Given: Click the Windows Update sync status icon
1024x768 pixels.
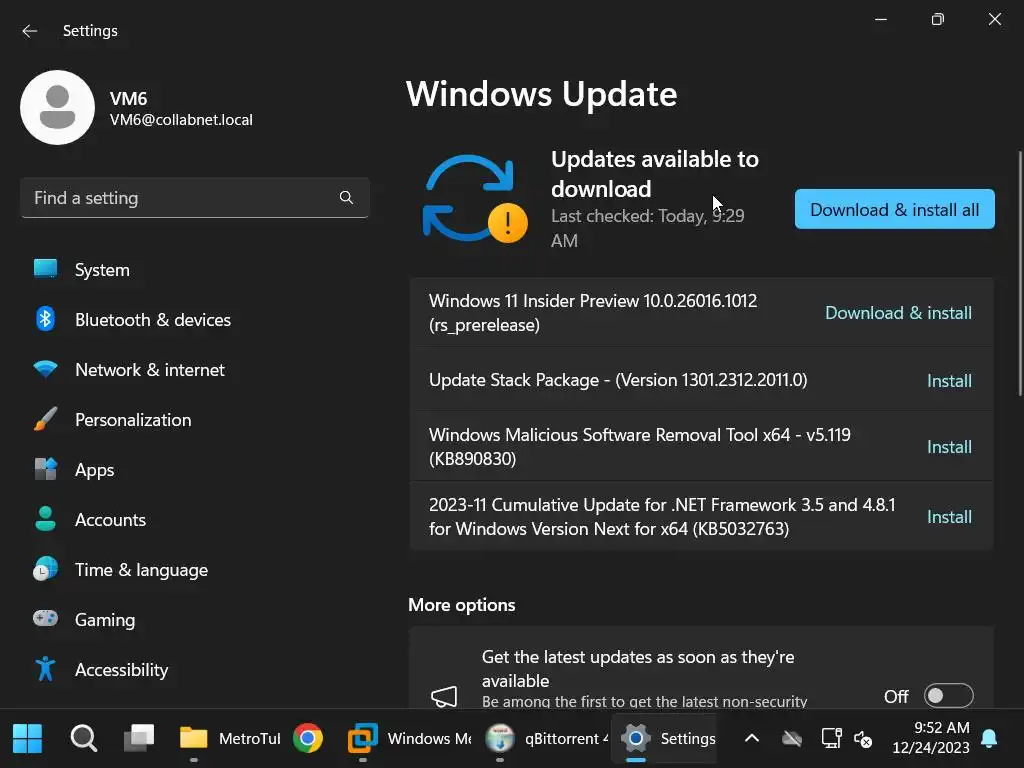Looking at the screenshot, I should click(x=475, y=199).
